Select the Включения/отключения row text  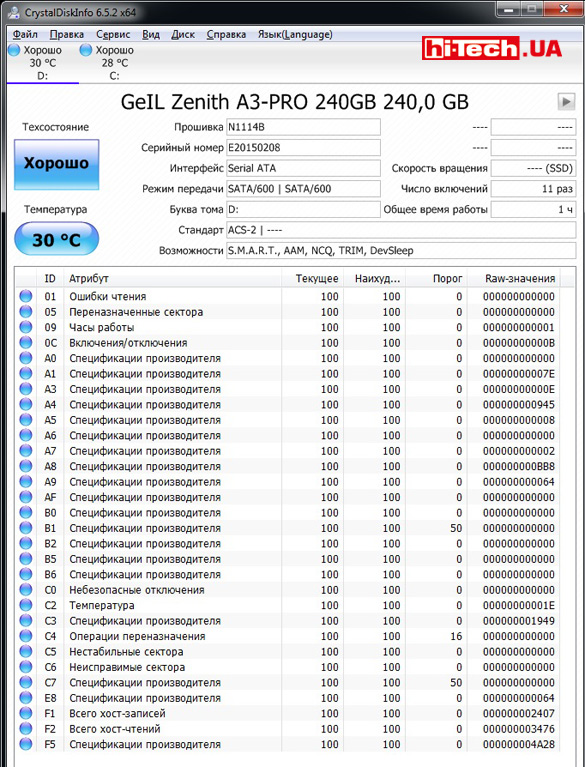128,343
